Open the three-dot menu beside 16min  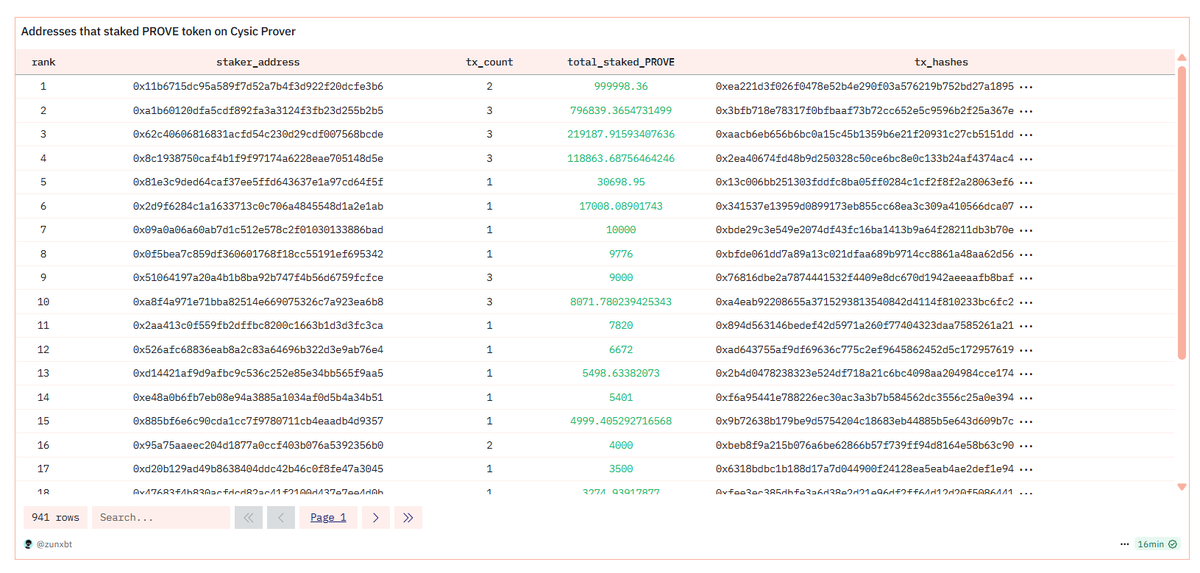pyautogui.click(x=1125, y=545)
